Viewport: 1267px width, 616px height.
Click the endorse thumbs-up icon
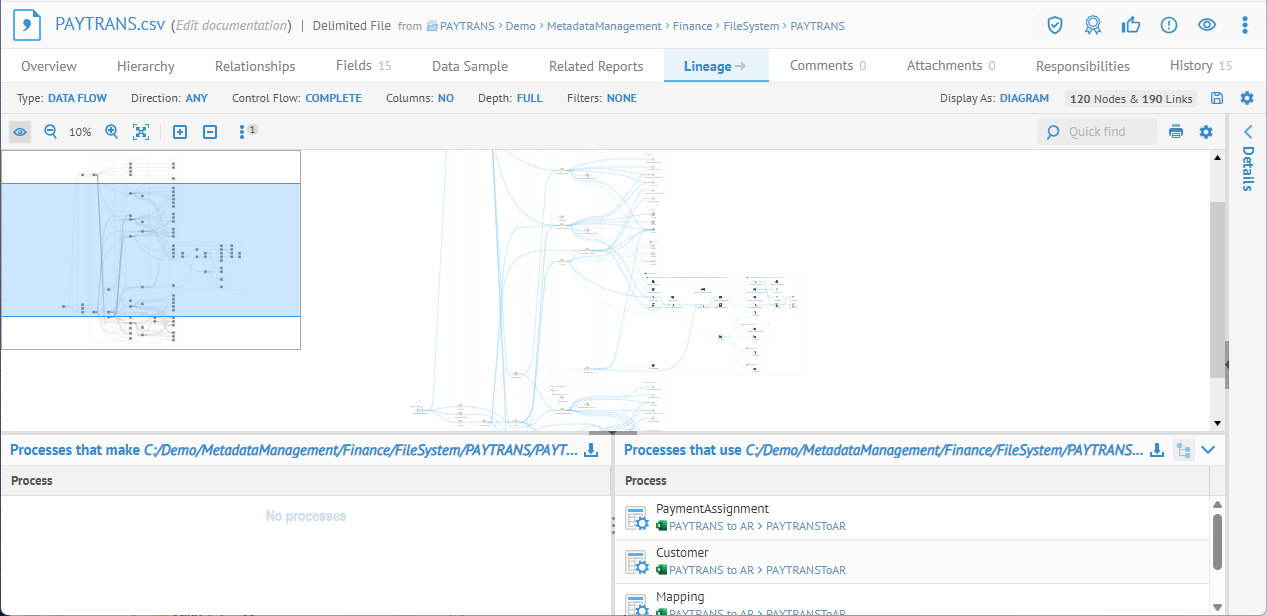(1131, 25)
